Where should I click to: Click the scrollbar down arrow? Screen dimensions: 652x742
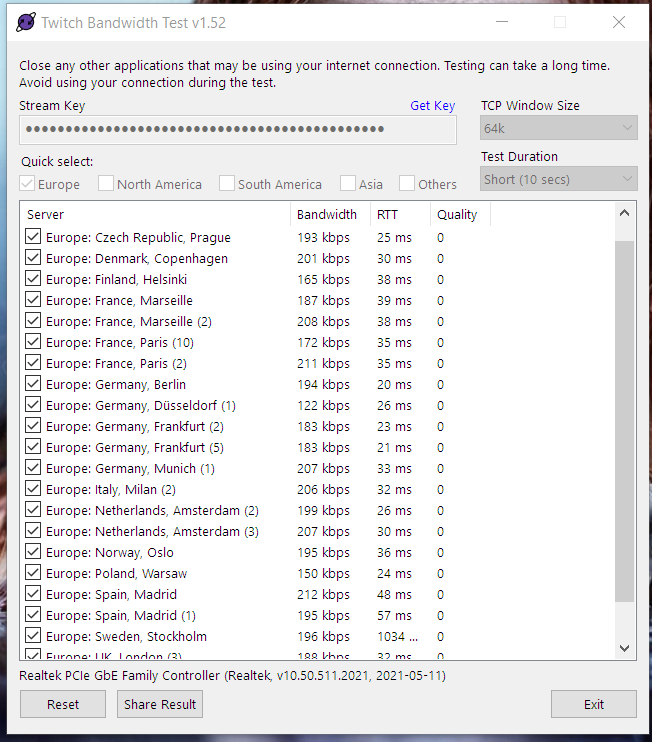625,648
